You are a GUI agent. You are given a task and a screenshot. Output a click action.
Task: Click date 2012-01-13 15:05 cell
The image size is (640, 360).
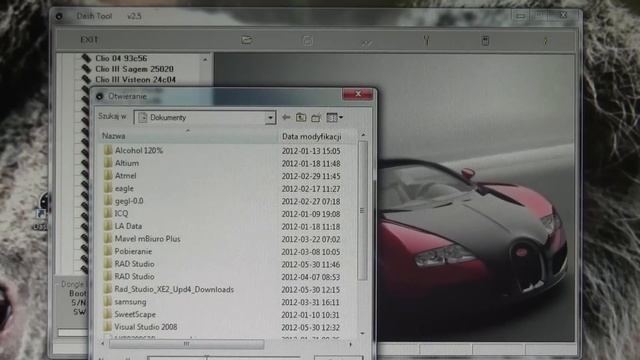point(311,151)
